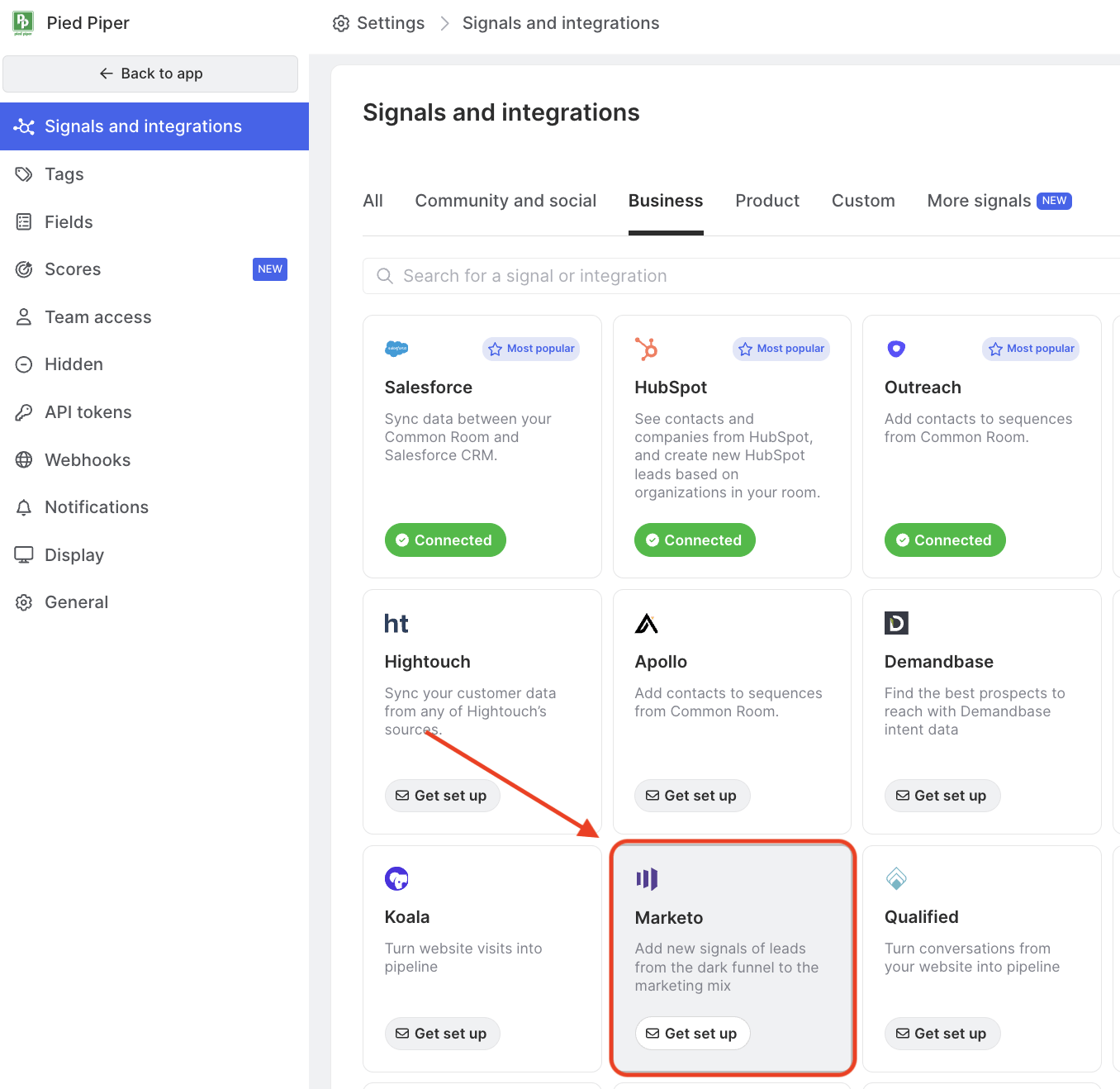Switch to the All tab

373,201
